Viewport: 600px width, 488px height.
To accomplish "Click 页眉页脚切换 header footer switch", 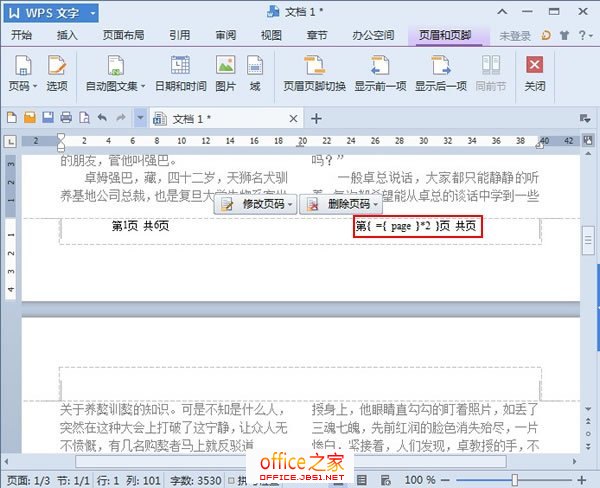I will [x=315, y=73].
